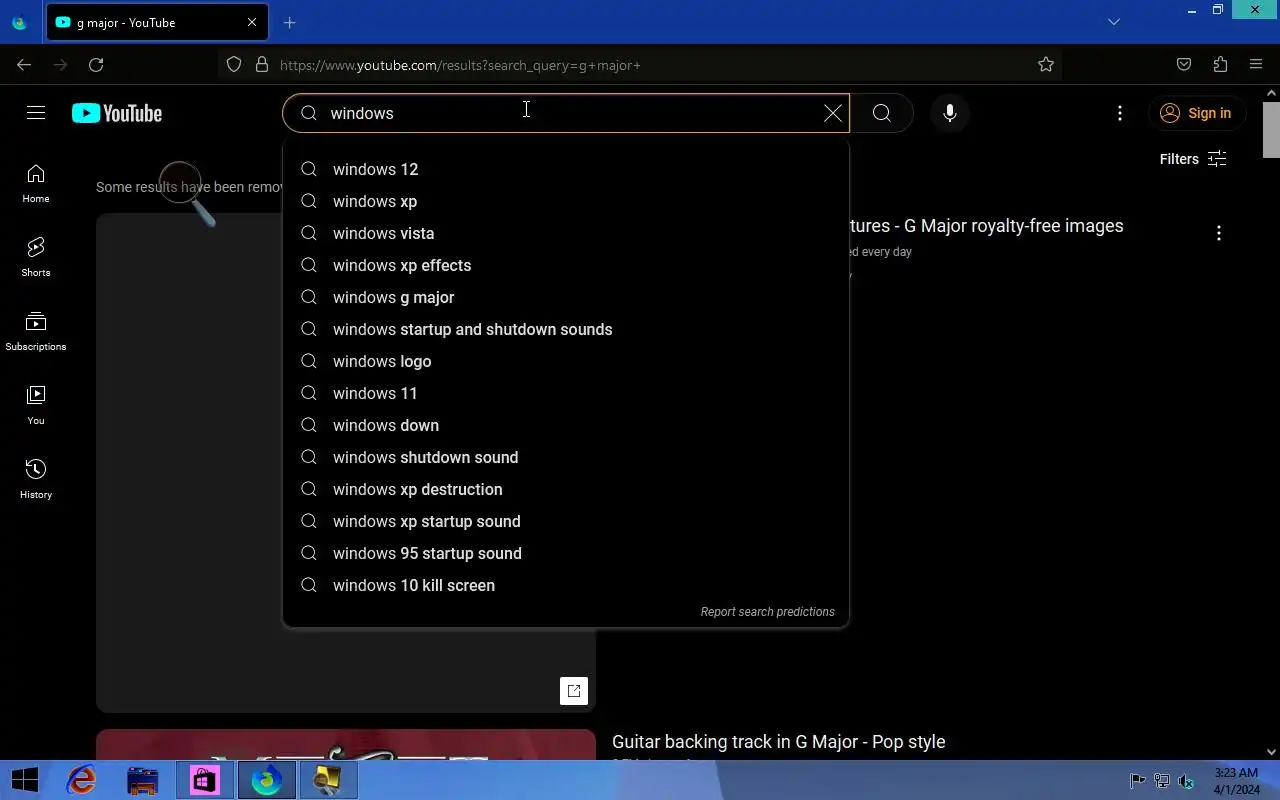Screen dimensions: 1280x800
Task: Reload the page
Action: coord(96,65)
